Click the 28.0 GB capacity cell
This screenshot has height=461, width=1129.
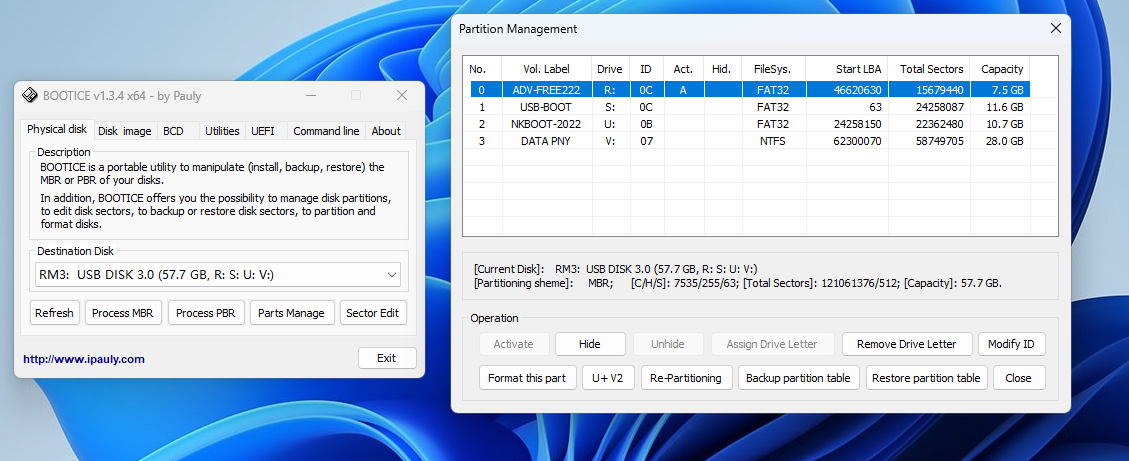(x=1000, y=141)
